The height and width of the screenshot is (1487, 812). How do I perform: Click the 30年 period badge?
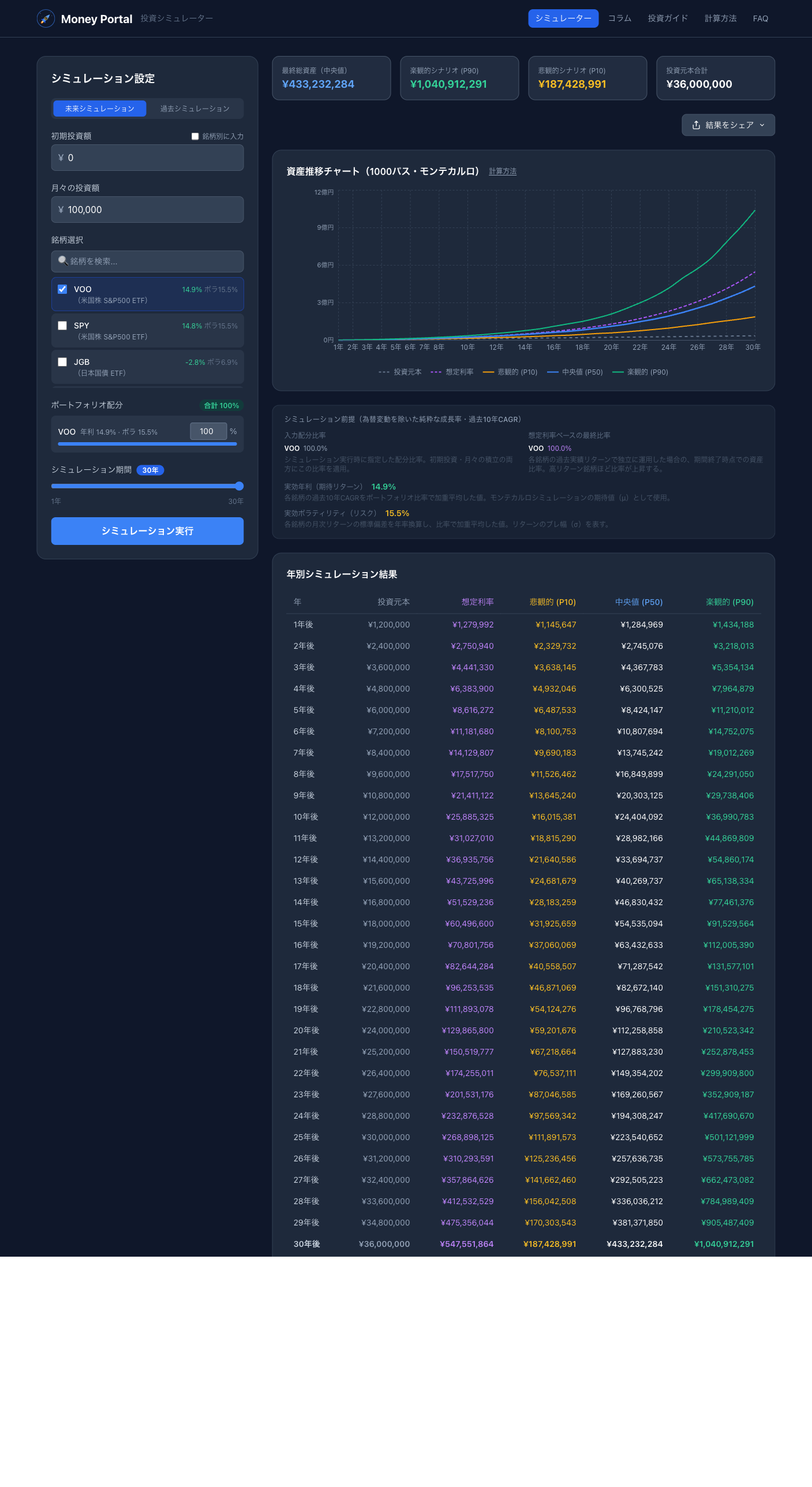click(150, 470)
